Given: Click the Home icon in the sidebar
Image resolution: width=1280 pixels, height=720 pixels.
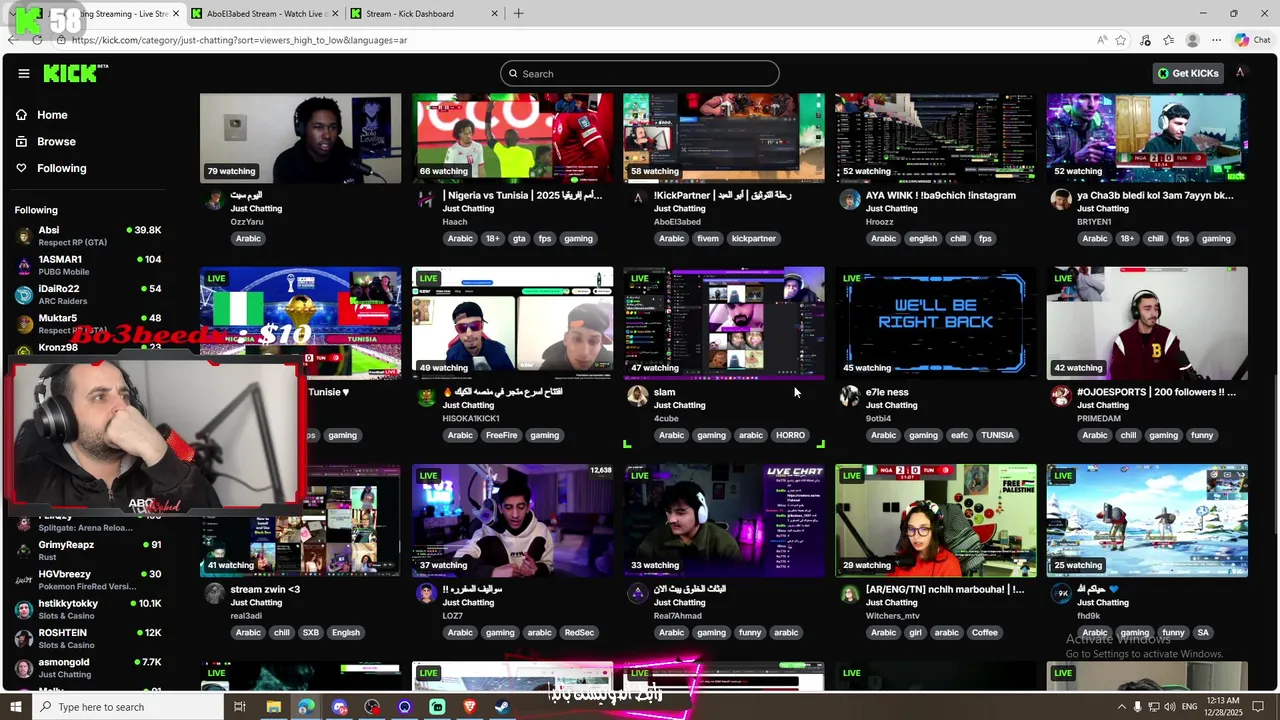Looking at the screenshot, I should (21, 115).
